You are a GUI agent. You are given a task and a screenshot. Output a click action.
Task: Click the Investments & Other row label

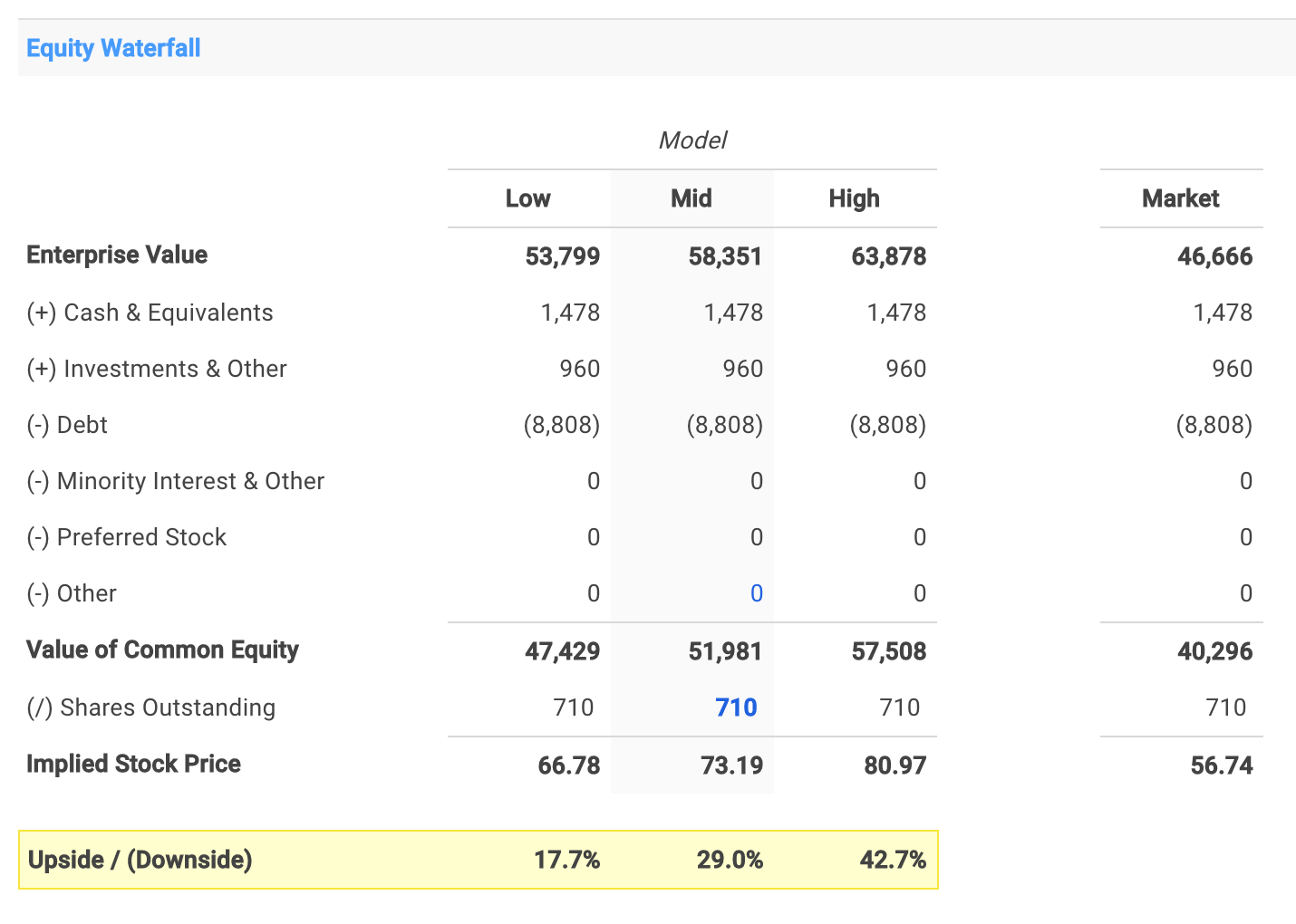click(x=157, y=369)
